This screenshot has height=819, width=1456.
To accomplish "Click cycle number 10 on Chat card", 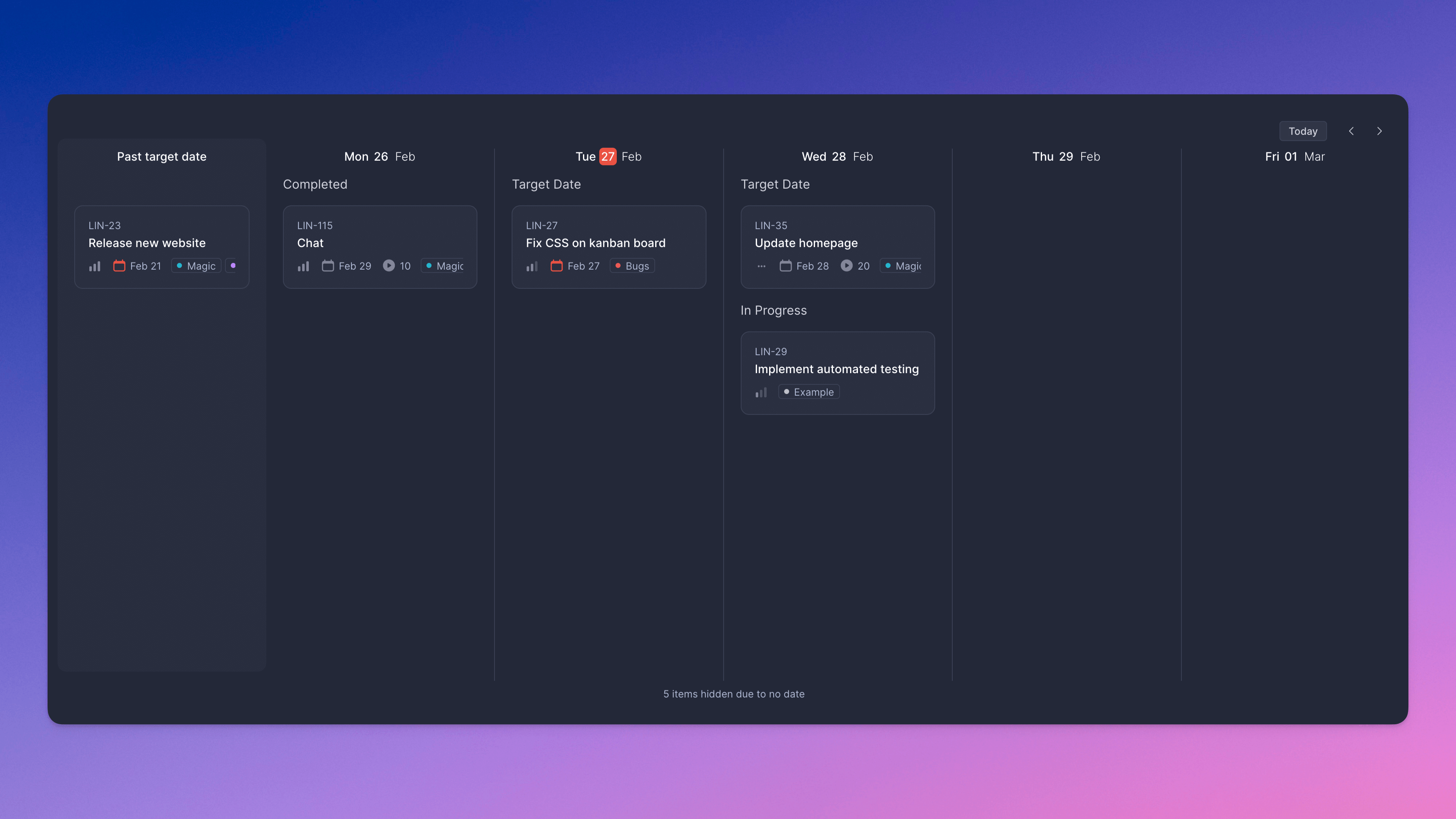I will tap(405, 265).
